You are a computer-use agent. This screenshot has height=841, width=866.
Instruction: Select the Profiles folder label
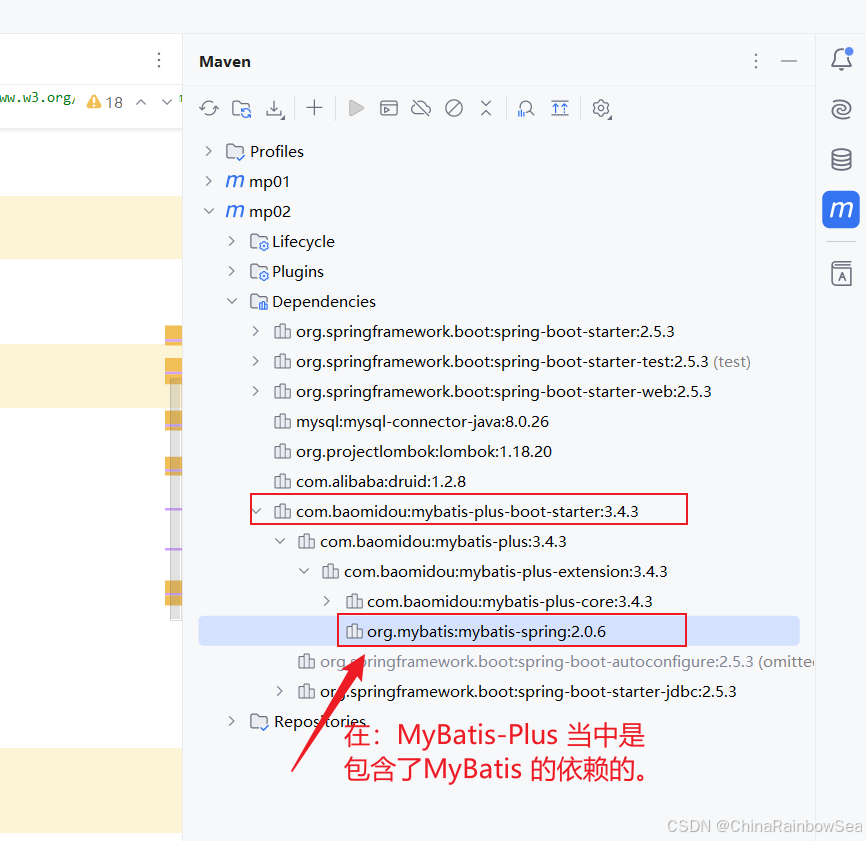click(x=277, y=151)
